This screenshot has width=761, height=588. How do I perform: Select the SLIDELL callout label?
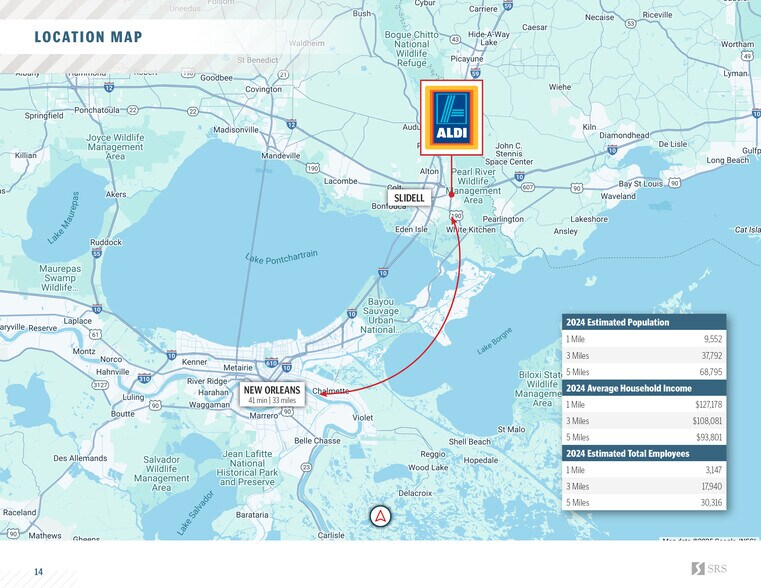click(x=409, y=198)
